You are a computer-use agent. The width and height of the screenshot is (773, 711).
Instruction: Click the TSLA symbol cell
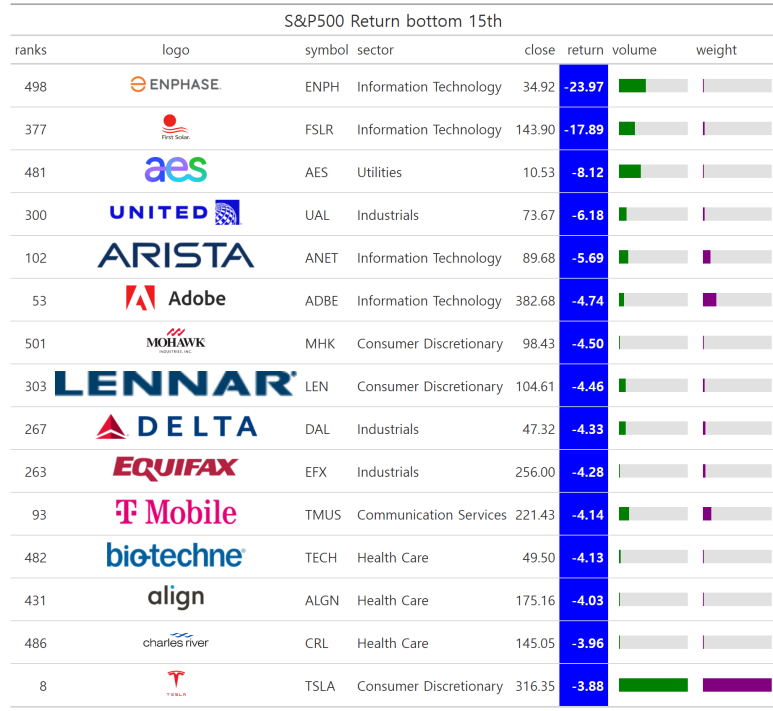[320, 686]
